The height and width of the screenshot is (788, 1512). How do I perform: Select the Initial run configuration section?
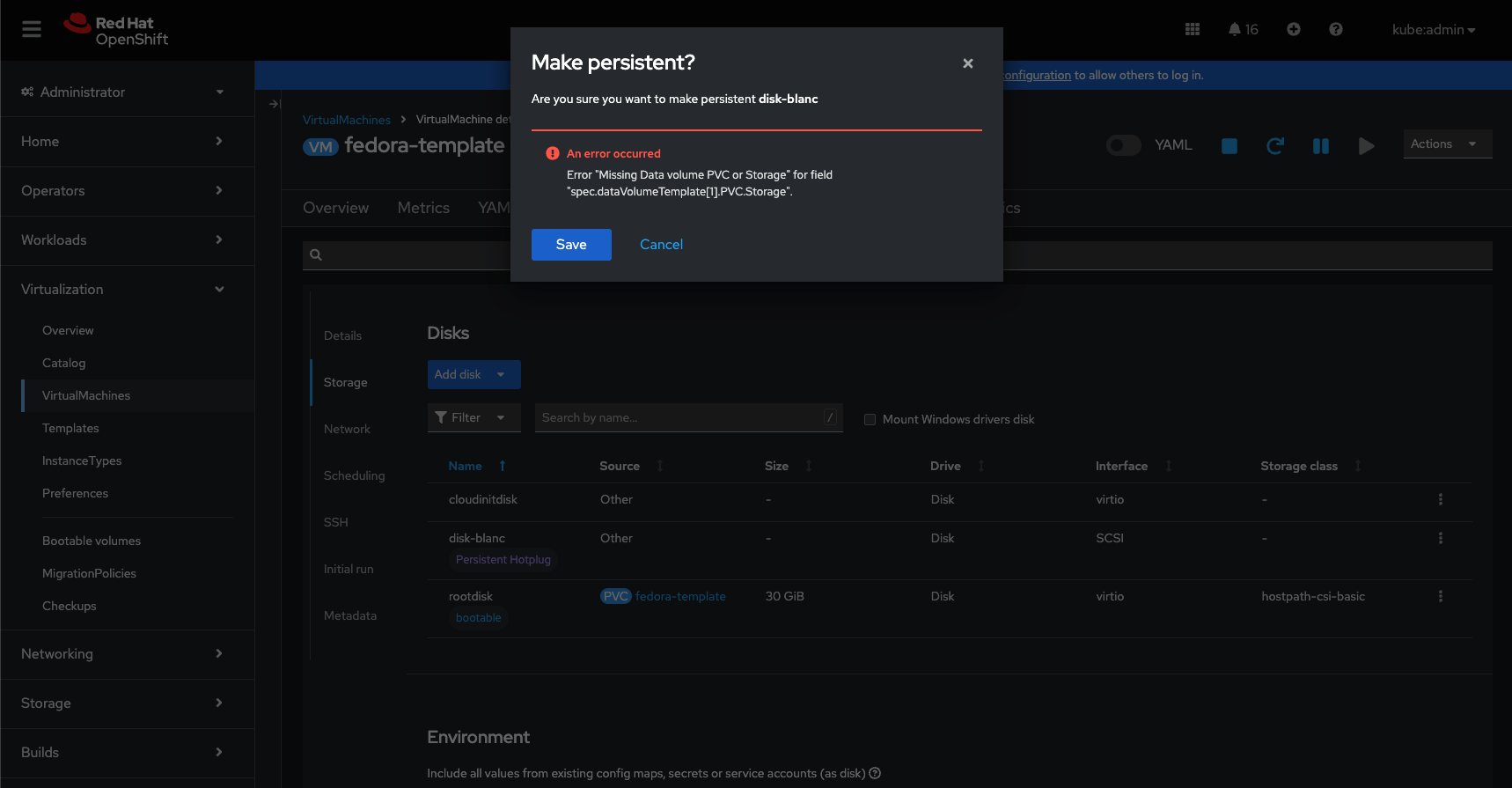click(349, 569)
